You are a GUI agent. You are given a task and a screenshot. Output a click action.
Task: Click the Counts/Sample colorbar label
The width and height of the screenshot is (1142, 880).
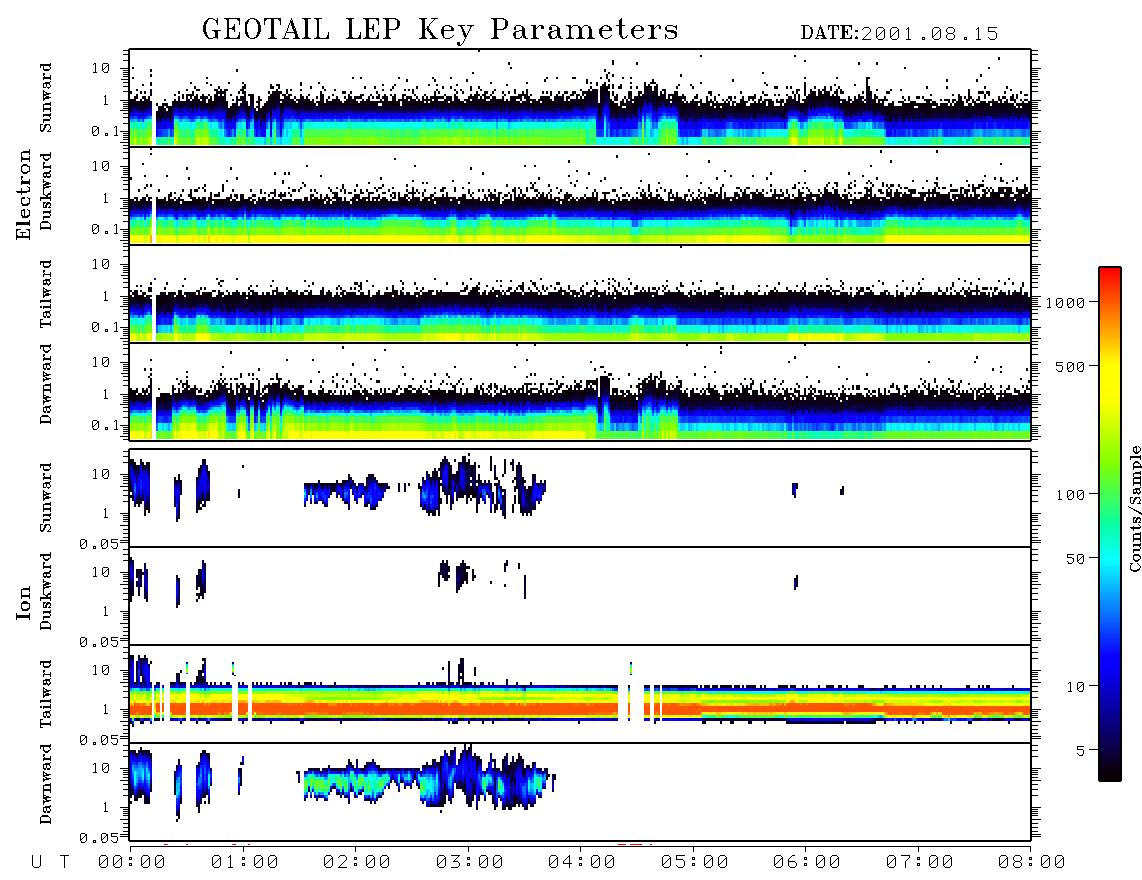(x=1134, y=508)
